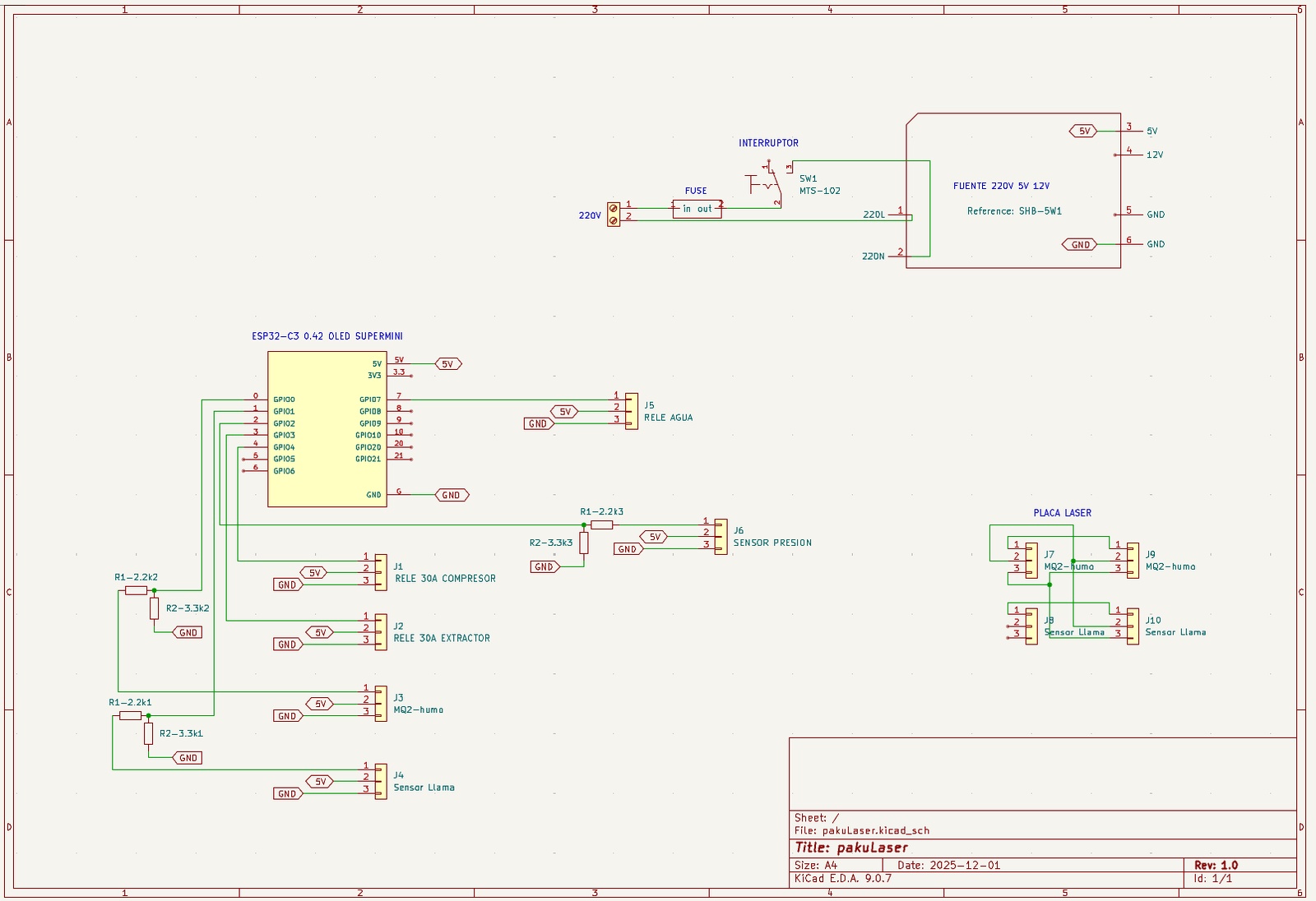This screenshot has height=901, width=1316.
Task: Select the ESP32-C3 0.42 OLED SUPERMINI title text
Action: tap(327, 336)
